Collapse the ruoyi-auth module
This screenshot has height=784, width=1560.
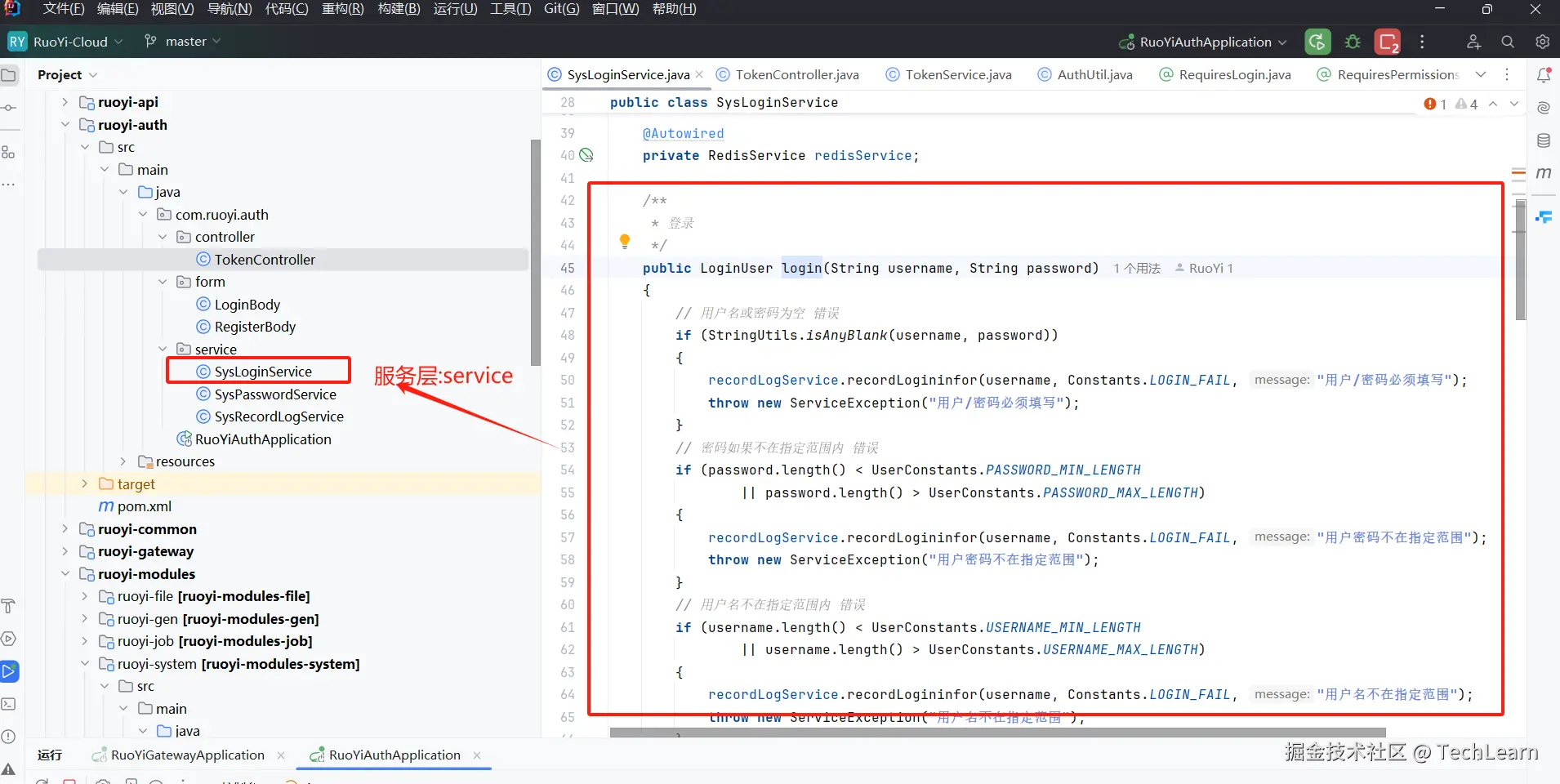(65, 125)
